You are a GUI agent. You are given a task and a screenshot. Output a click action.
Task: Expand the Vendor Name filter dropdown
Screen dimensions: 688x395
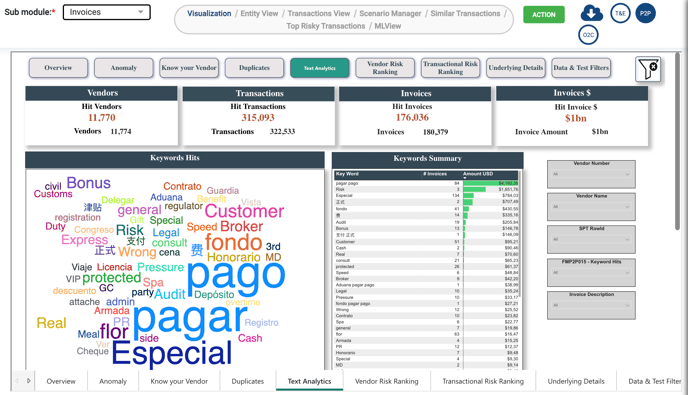[591, 207]
